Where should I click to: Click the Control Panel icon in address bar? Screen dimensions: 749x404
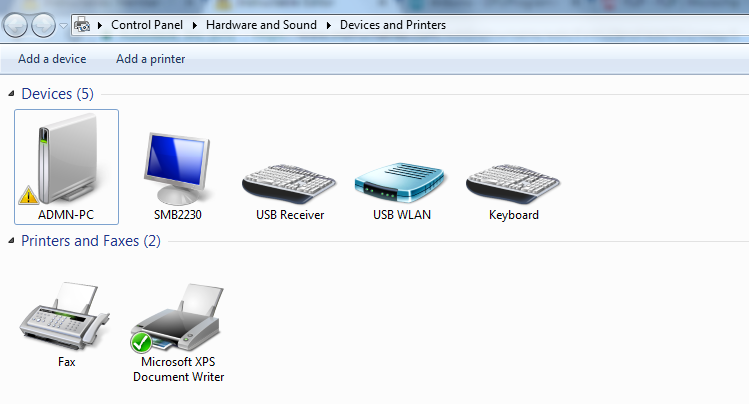pos(84,24)
